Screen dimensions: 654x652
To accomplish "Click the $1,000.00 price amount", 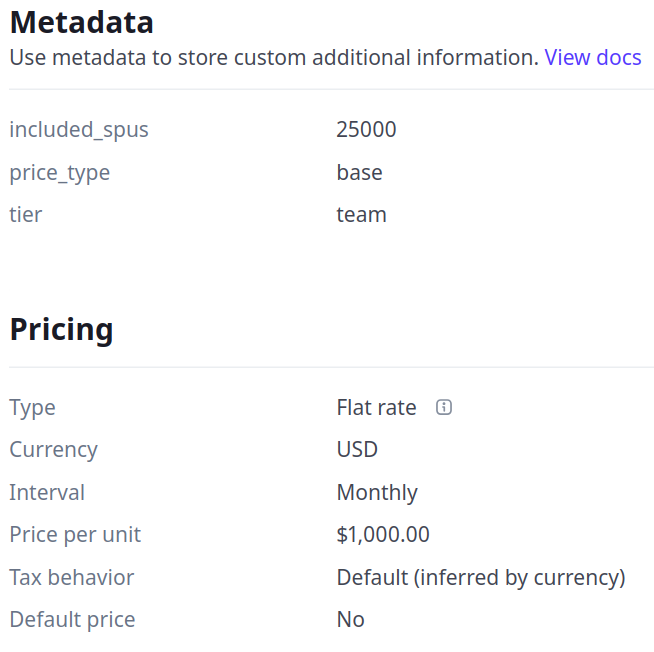I will coord(383,535).
